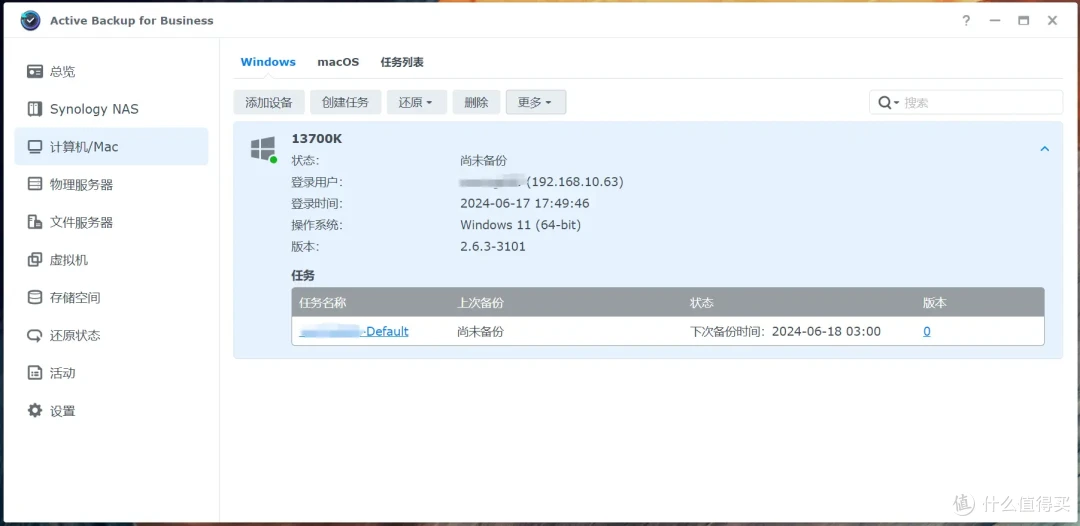Click the IP address 192.168.10.63
The height and width of the screenshot is (526, 1080).
575,182
